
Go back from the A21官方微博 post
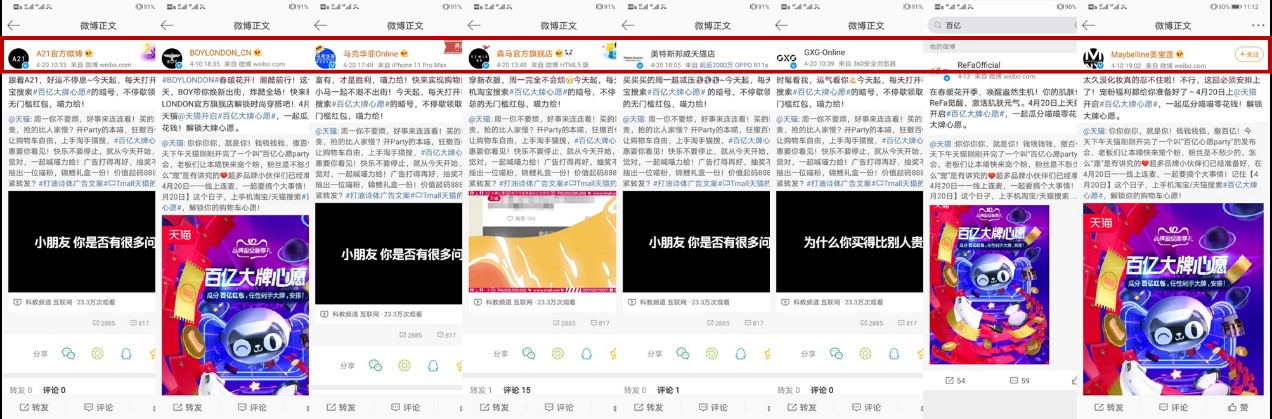[15, 25]
